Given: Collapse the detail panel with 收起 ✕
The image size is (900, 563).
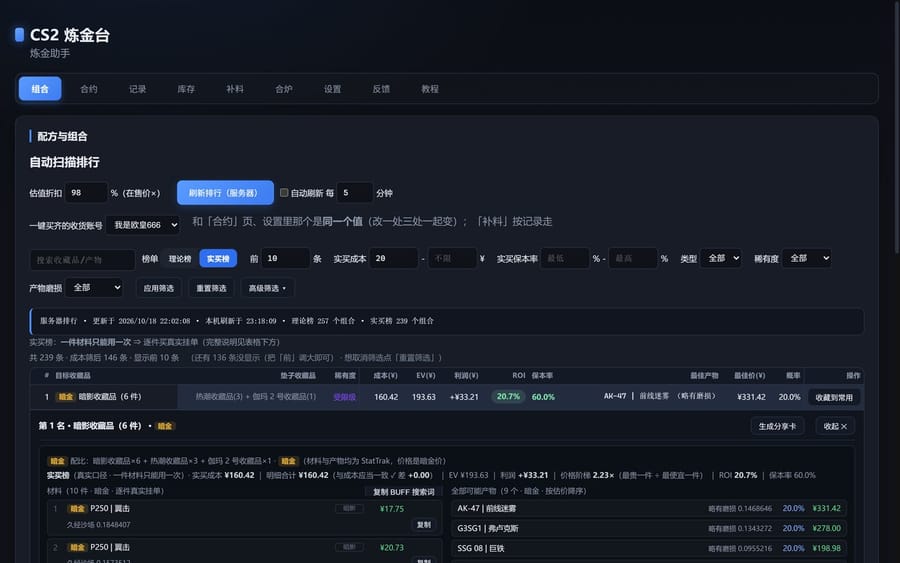Looking at the screenshot, I should [x=835, y=426].
